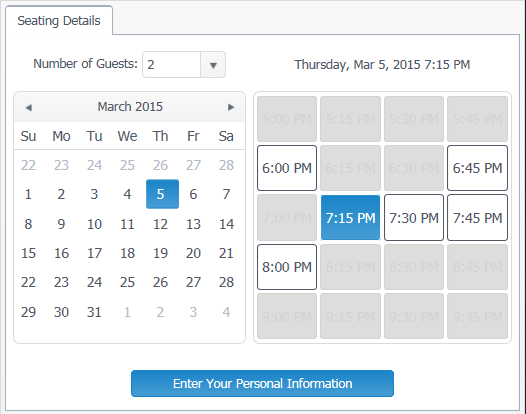Click highlighted date 5 in calendar
The width and height of the screenshot is (526, 414).
162,194
